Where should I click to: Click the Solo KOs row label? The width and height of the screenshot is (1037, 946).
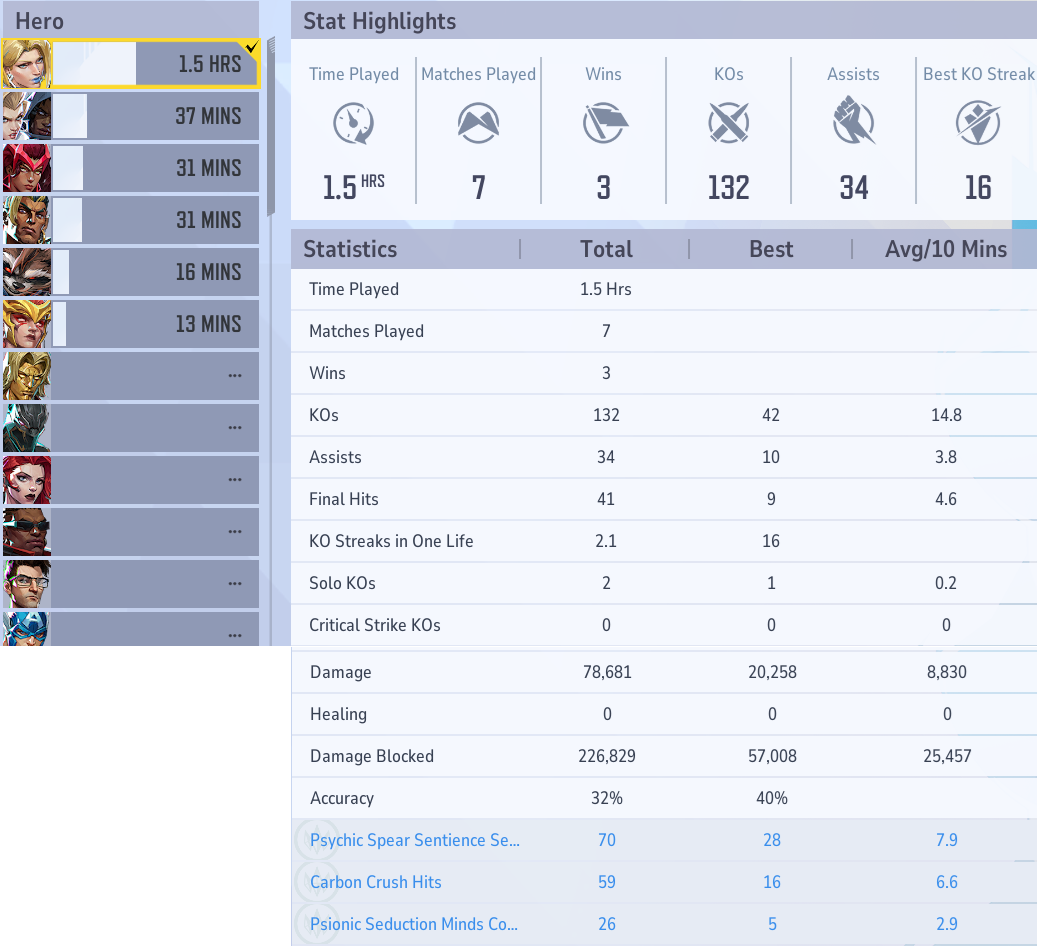342,583
